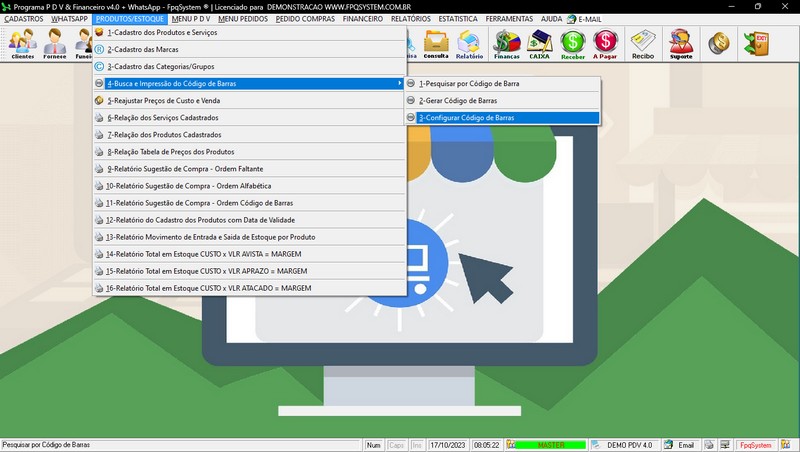Click the green Receber dollar icon

573,44
